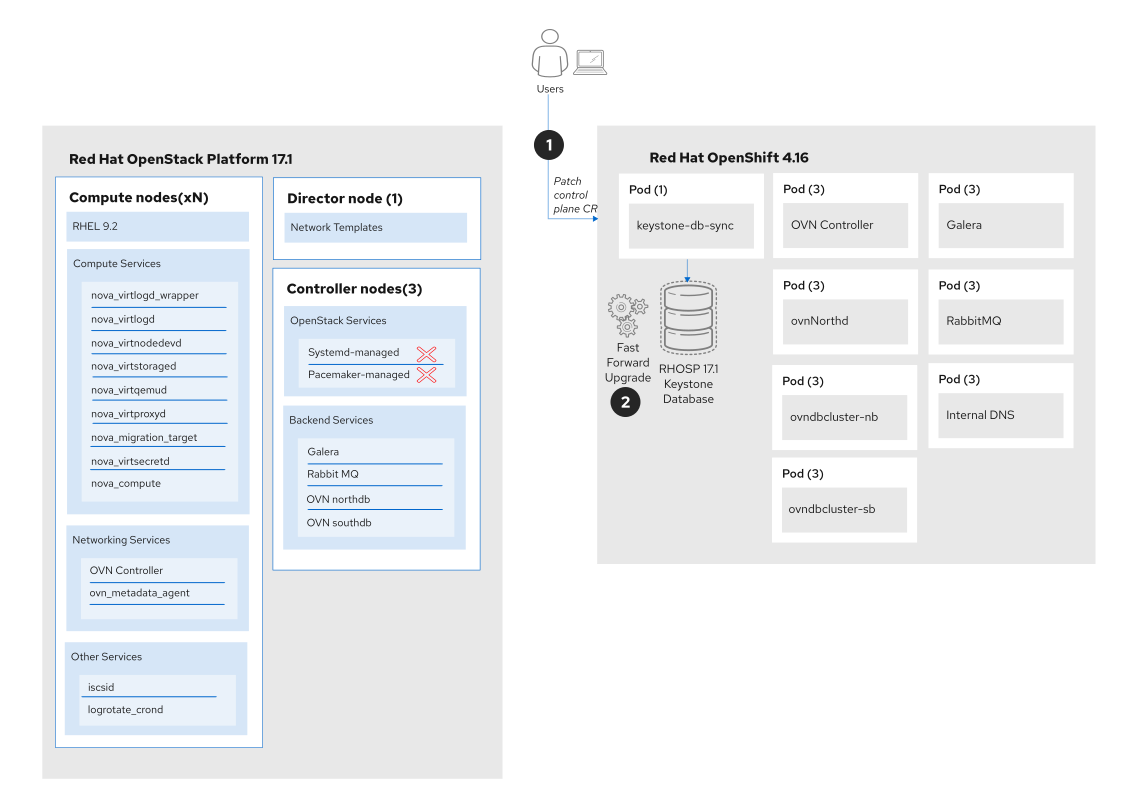Click the 'nova_migration_target' entry
Image resolution: width=1123 pixels, height=794 pixels.
click(144, 437)
